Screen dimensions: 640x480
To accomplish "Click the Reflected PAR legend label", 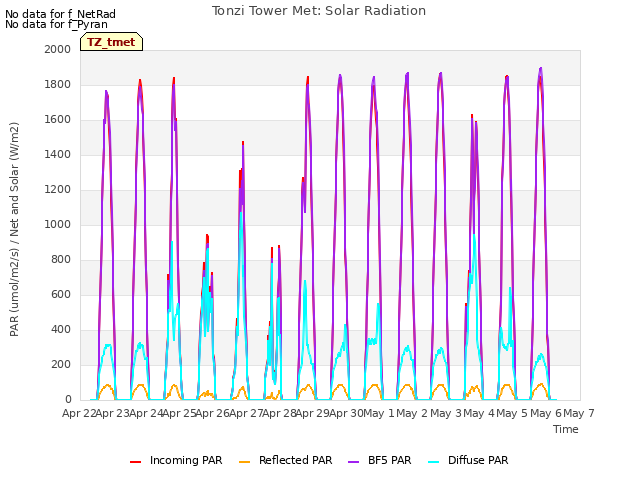I will tap(296, 460).
